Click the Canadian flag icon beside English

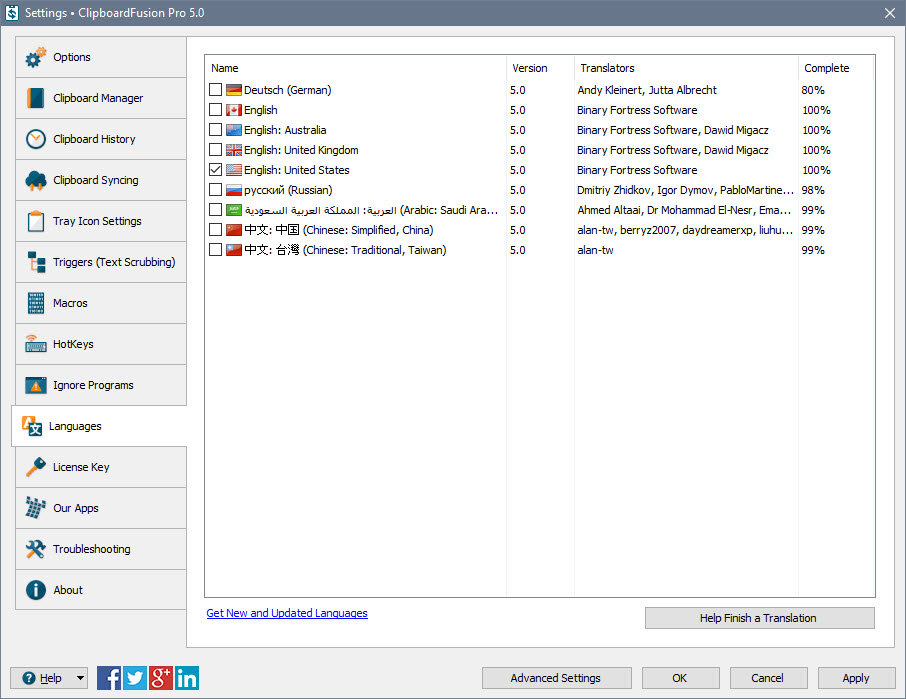coord(234,110)
